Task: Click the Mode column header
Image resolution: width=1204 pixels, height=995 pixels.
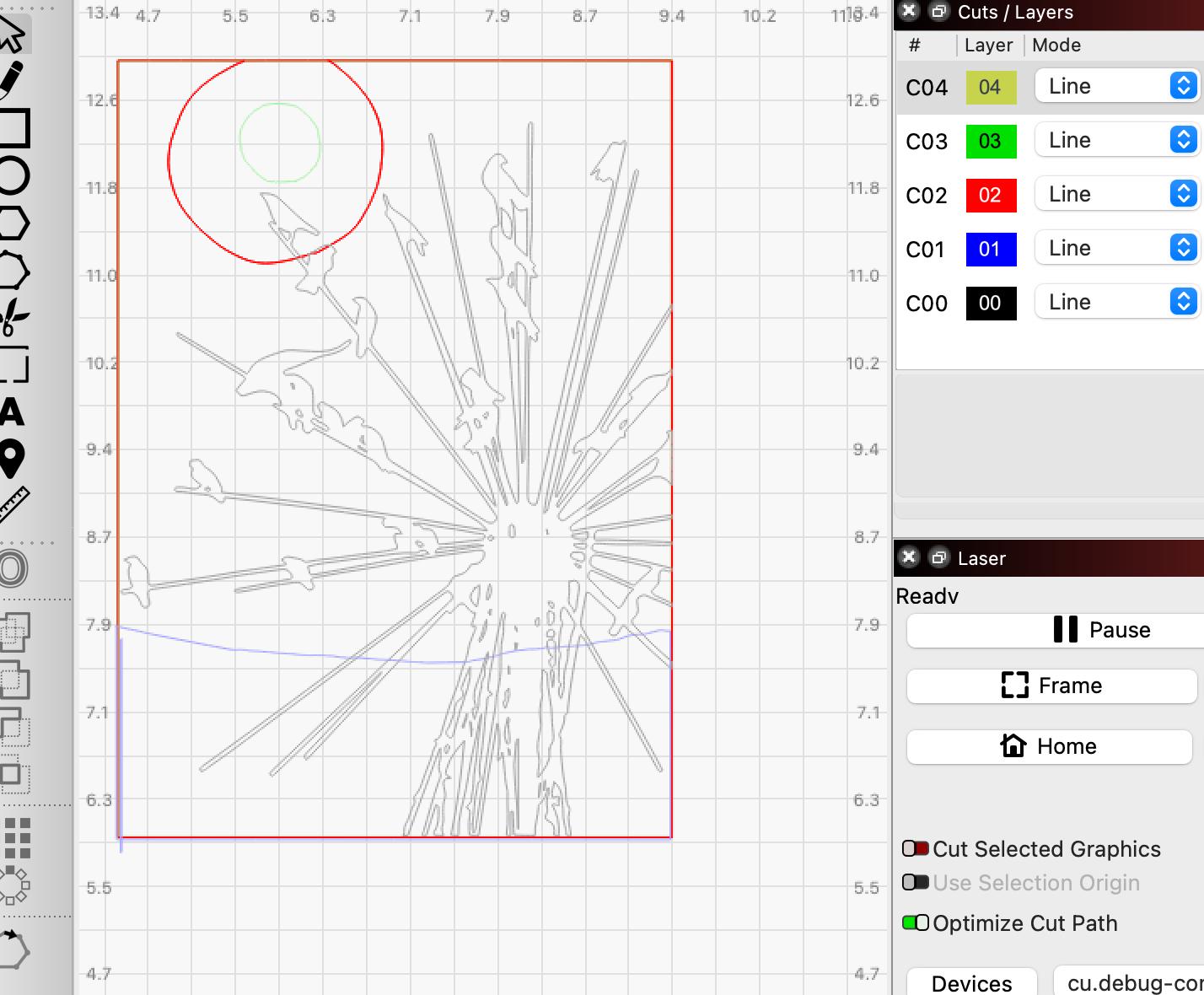Action: [x=1056, y=46]
